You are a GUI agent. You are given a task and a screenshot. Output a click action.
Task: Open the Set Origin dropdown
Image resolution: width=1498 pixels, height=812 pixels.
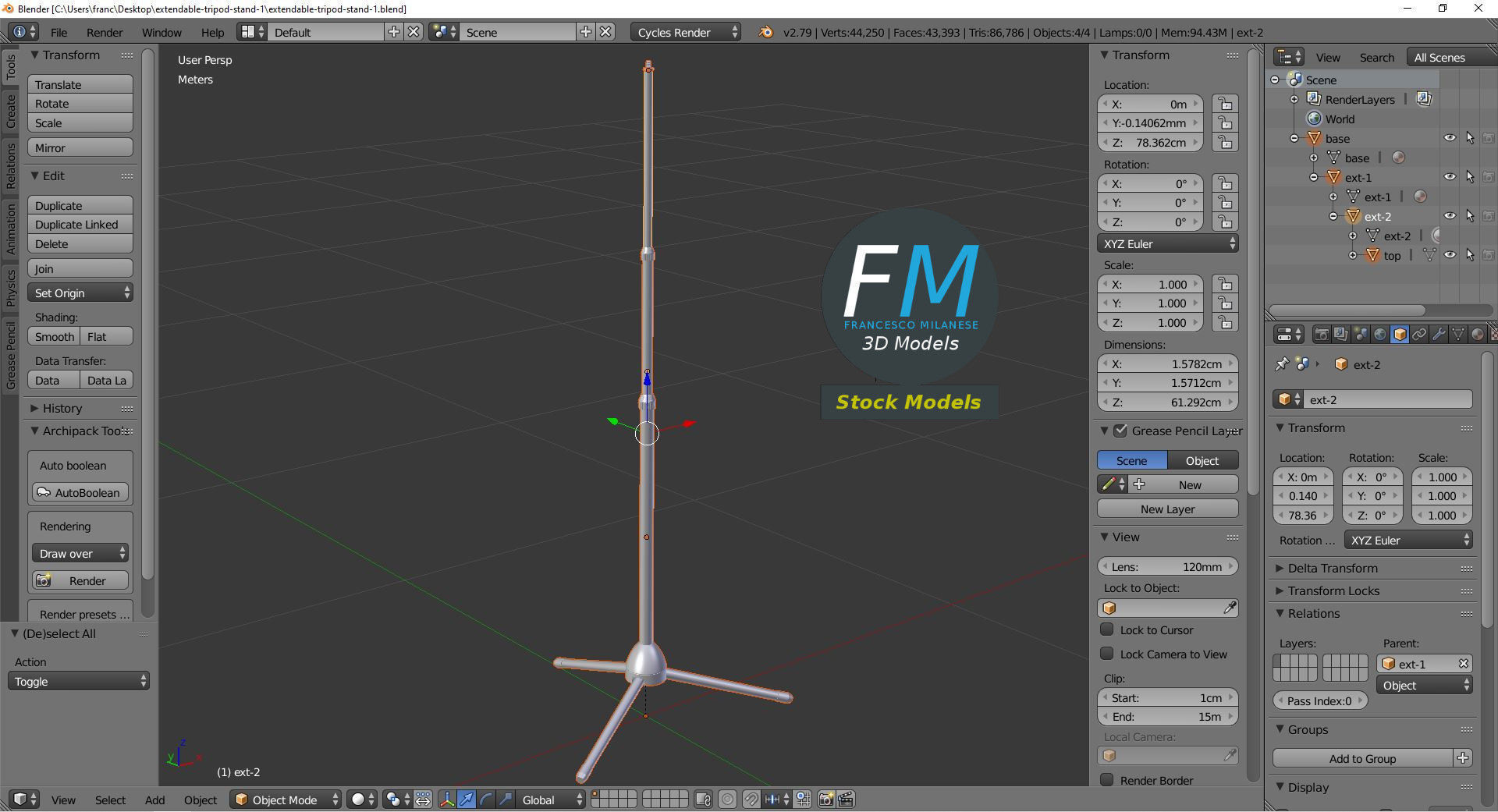click(x=80, y=293)
